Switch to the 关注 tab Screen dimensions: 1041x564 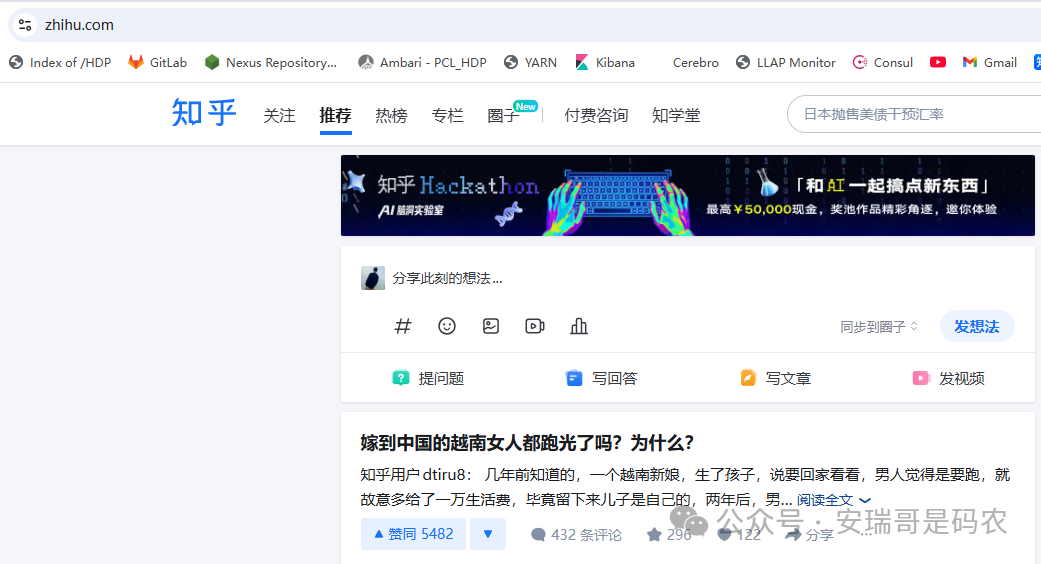pos(279,115)
